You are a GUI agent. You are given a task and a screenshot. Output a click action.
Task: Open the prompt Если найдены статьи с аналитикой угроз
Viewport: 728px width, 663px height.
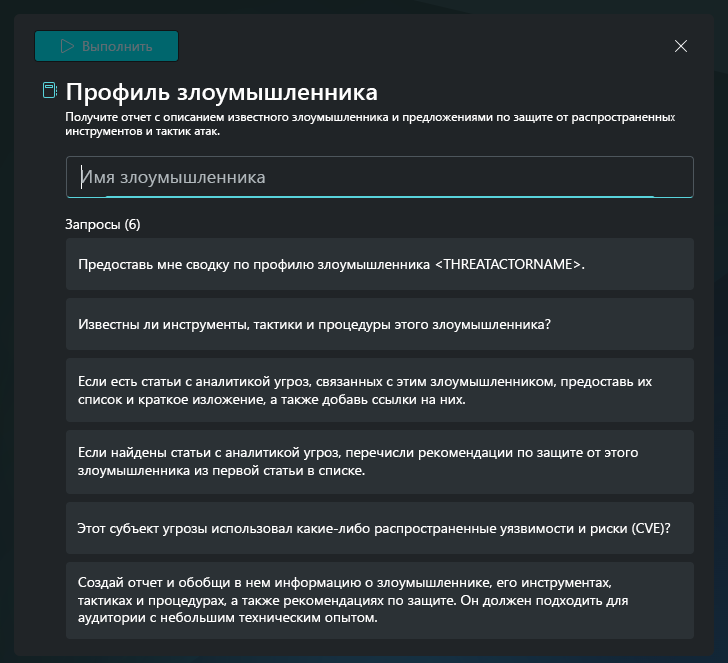pos(380,462)
